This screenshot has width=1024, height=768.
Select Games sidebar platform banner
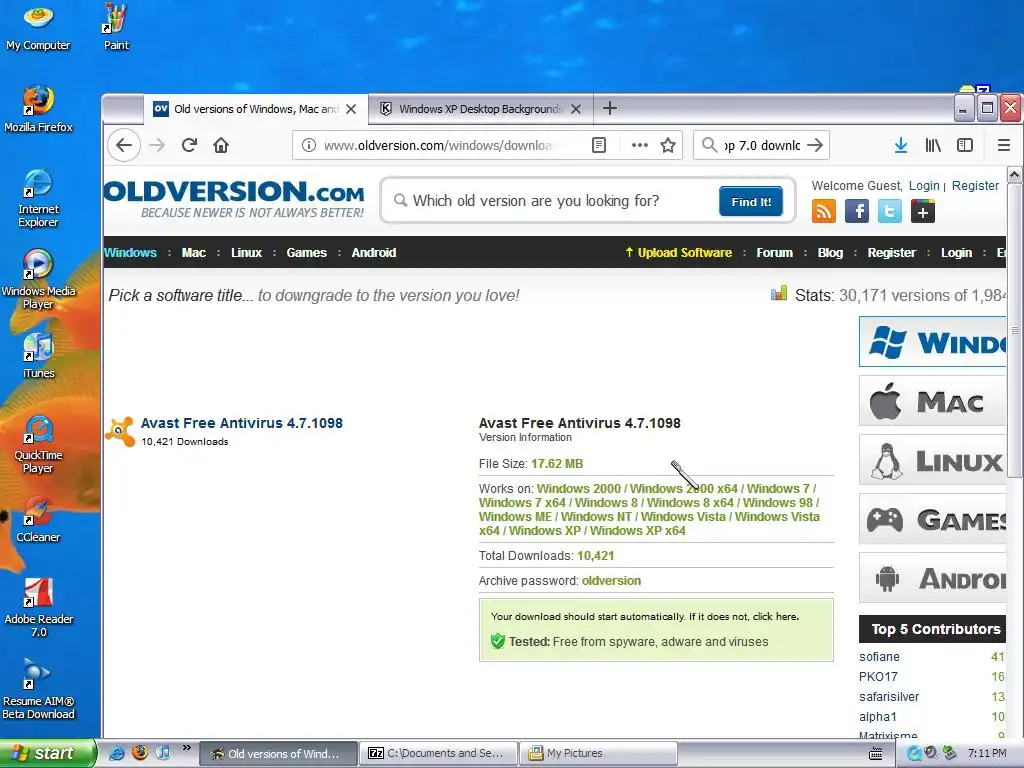click(x=933, y=519)
